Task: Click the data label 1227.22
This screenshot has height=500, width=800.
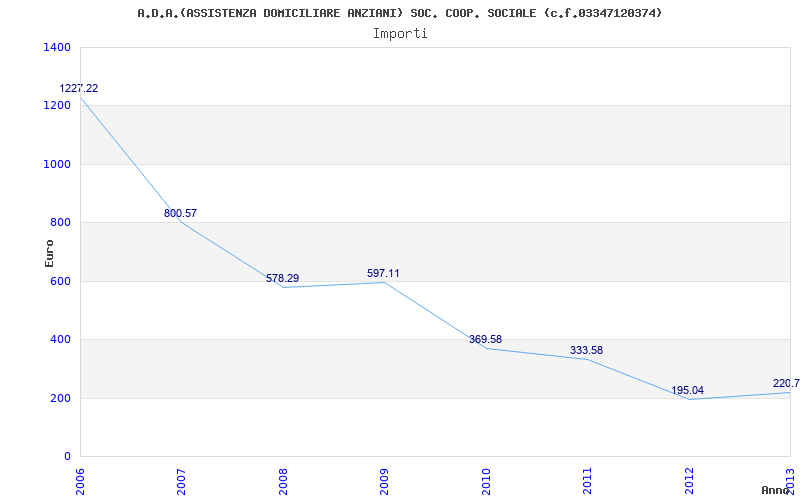Action: pos(79,88)
